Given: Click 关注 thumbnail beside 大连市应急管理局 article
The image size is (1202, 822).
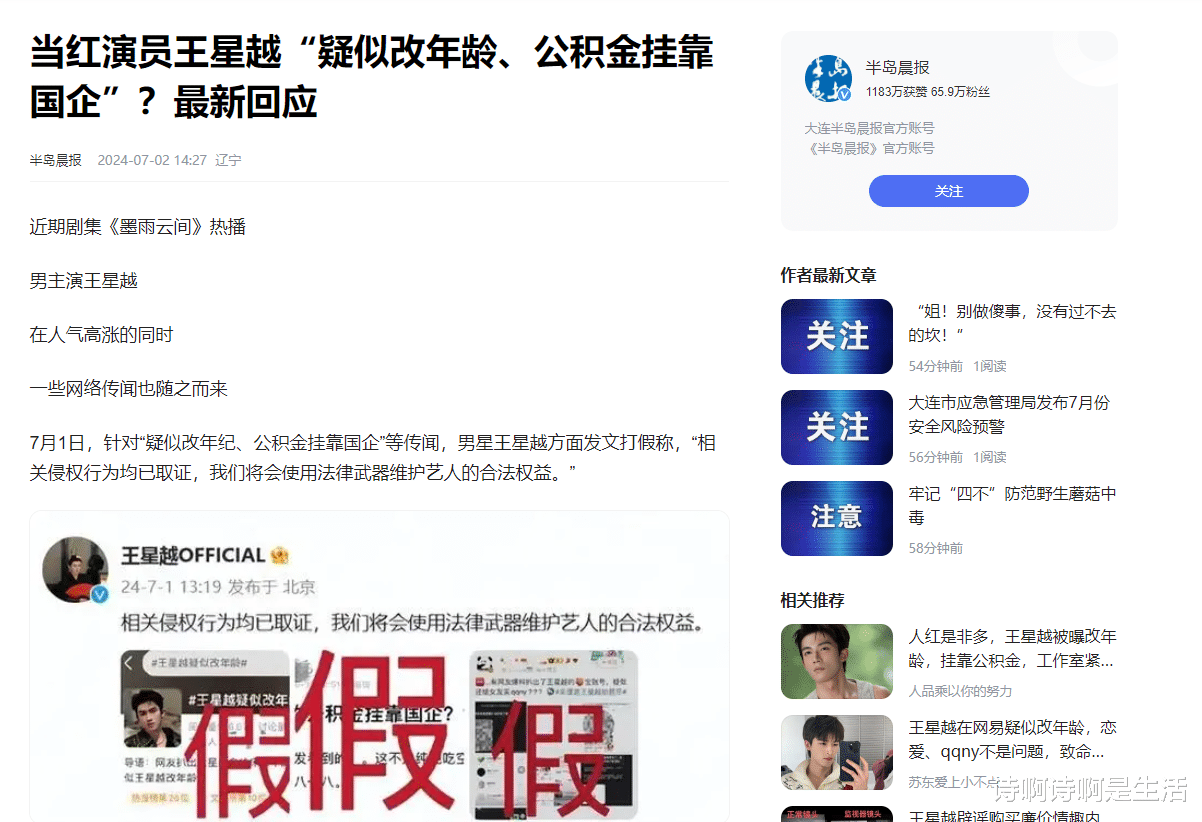Looking at the screenshot, I should click(837, 427).
